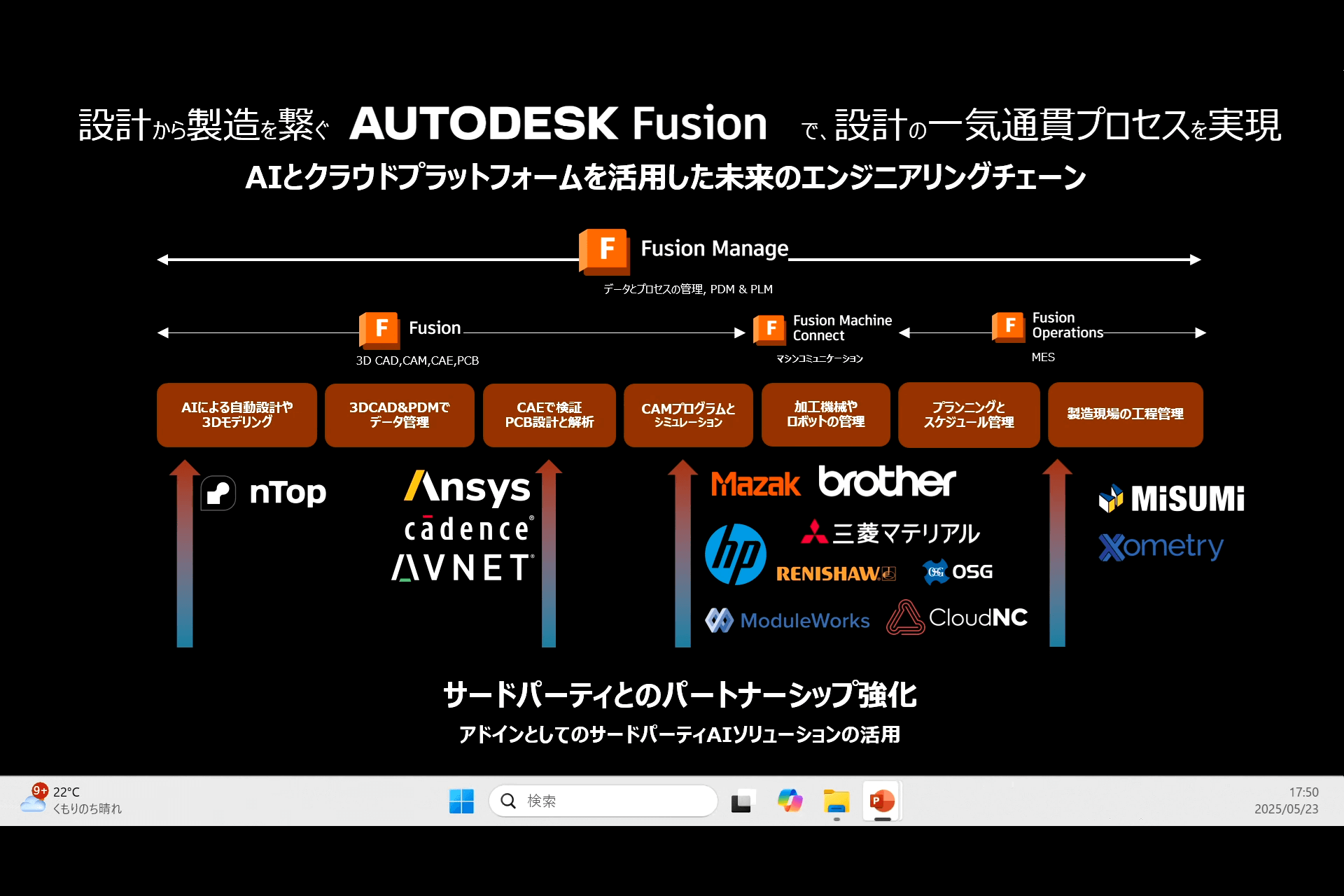This screenshot has width=1344, height=896.
Task: Click the 三菱マテリアル logo
Action: tap(890, 533)
